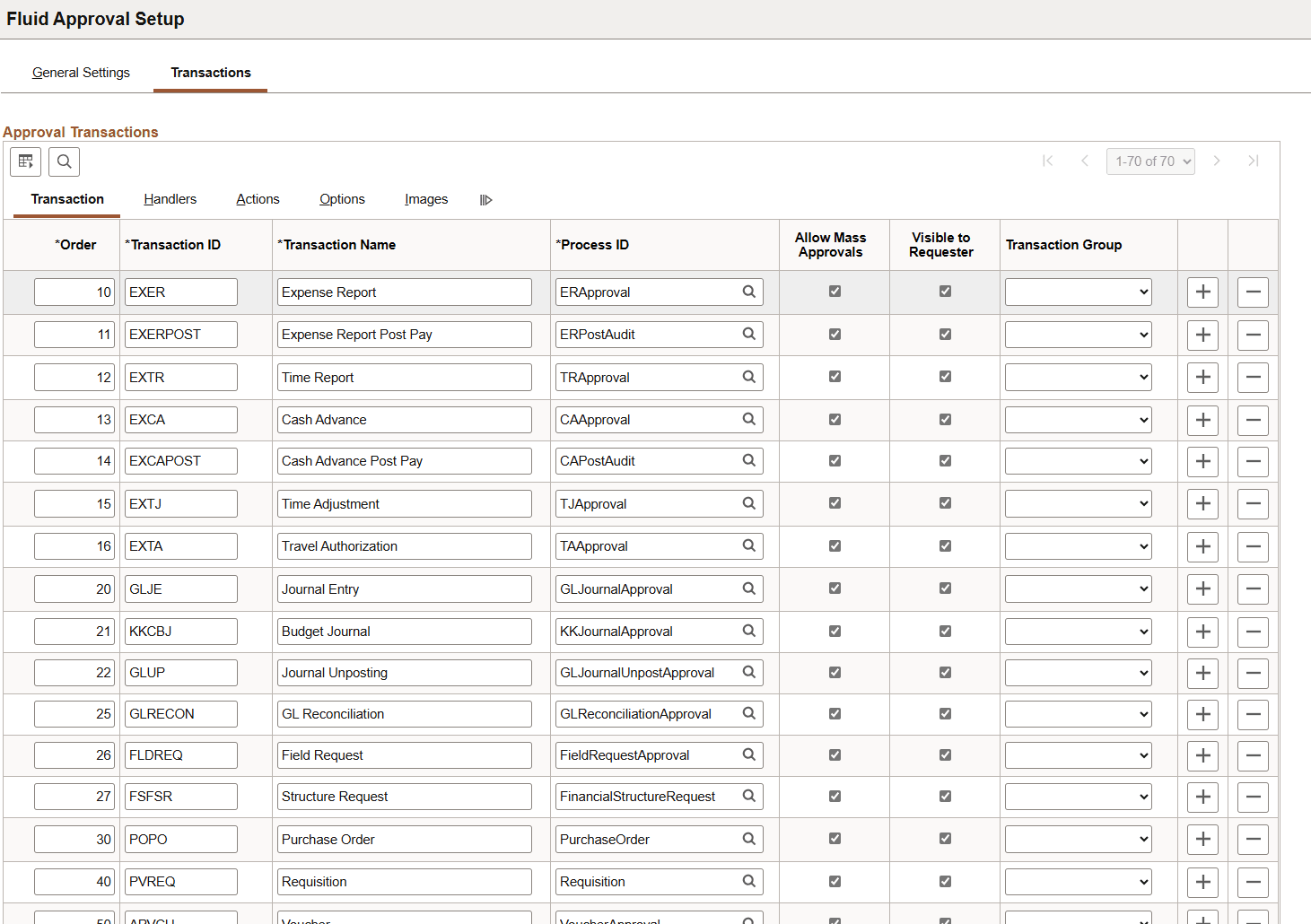Uncheck Visible to Requester for Purchase Order
The image size is (1311, 924).
click(x=944, y=839)
